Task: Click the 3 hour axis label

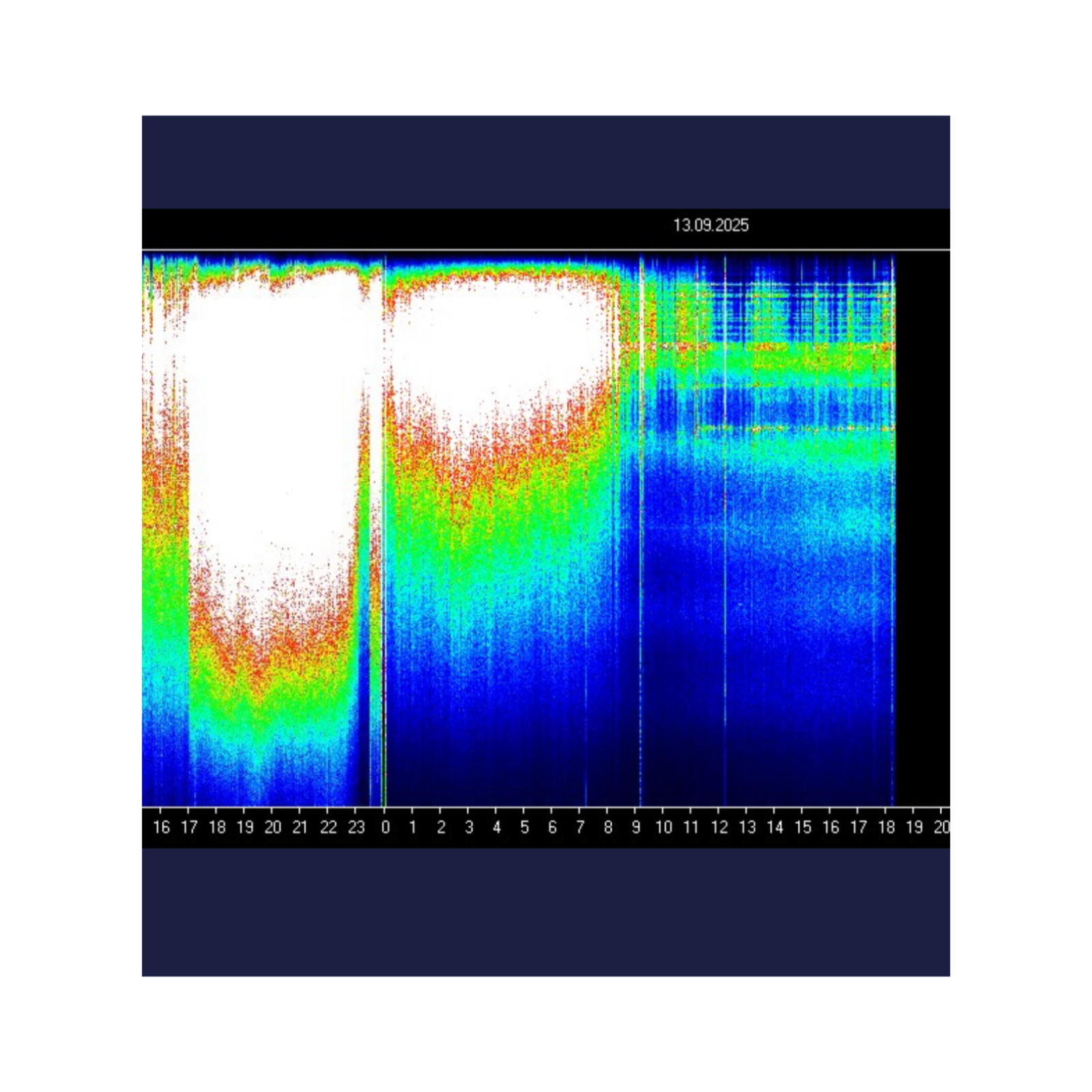Action: [469, 827]
